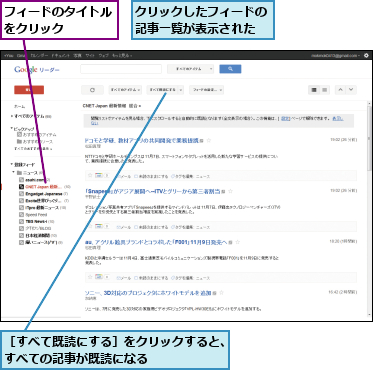Star the ドコモと学研 article next to its title

tap(209, 141)
